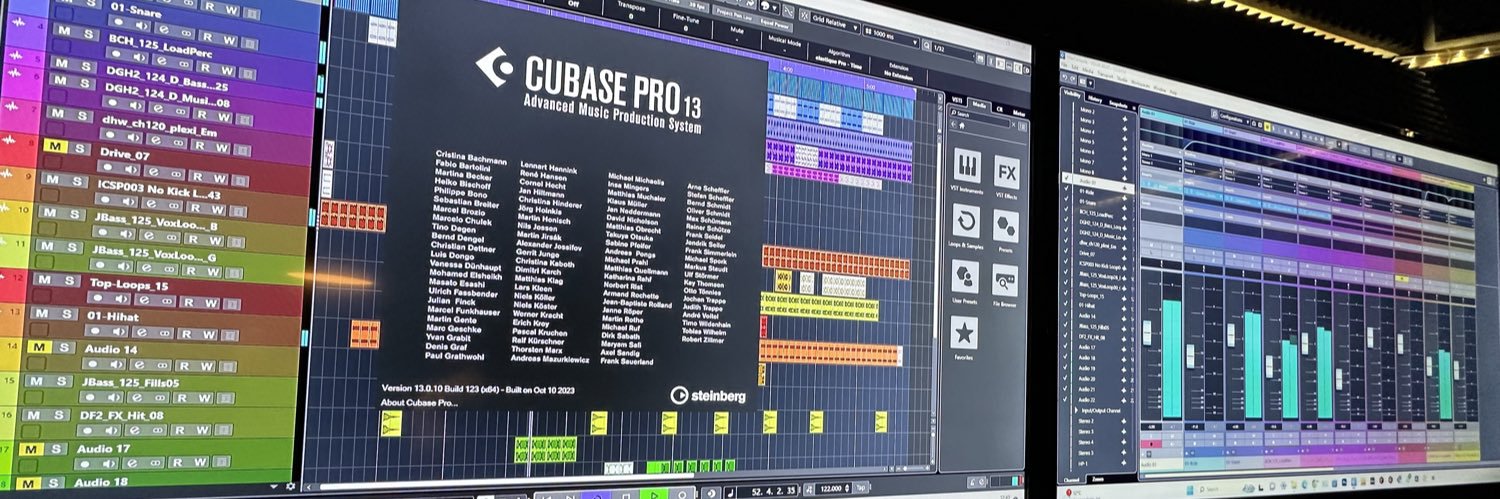This screenshot has height=499, width=1500.
Task: Click the Steinberg logo in About box
Action: 708,395
